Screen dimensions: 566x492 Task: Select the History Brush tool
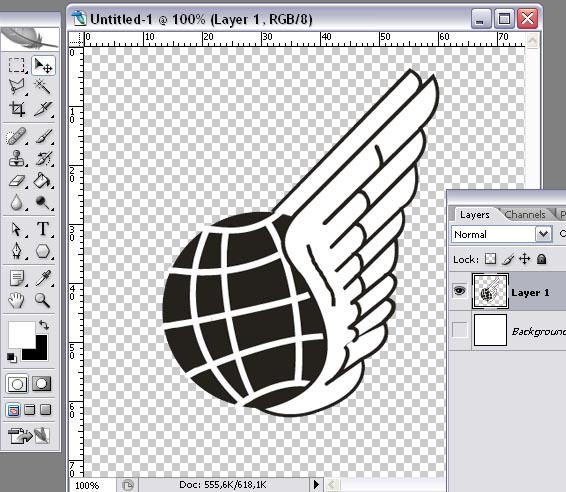(43, 158)
